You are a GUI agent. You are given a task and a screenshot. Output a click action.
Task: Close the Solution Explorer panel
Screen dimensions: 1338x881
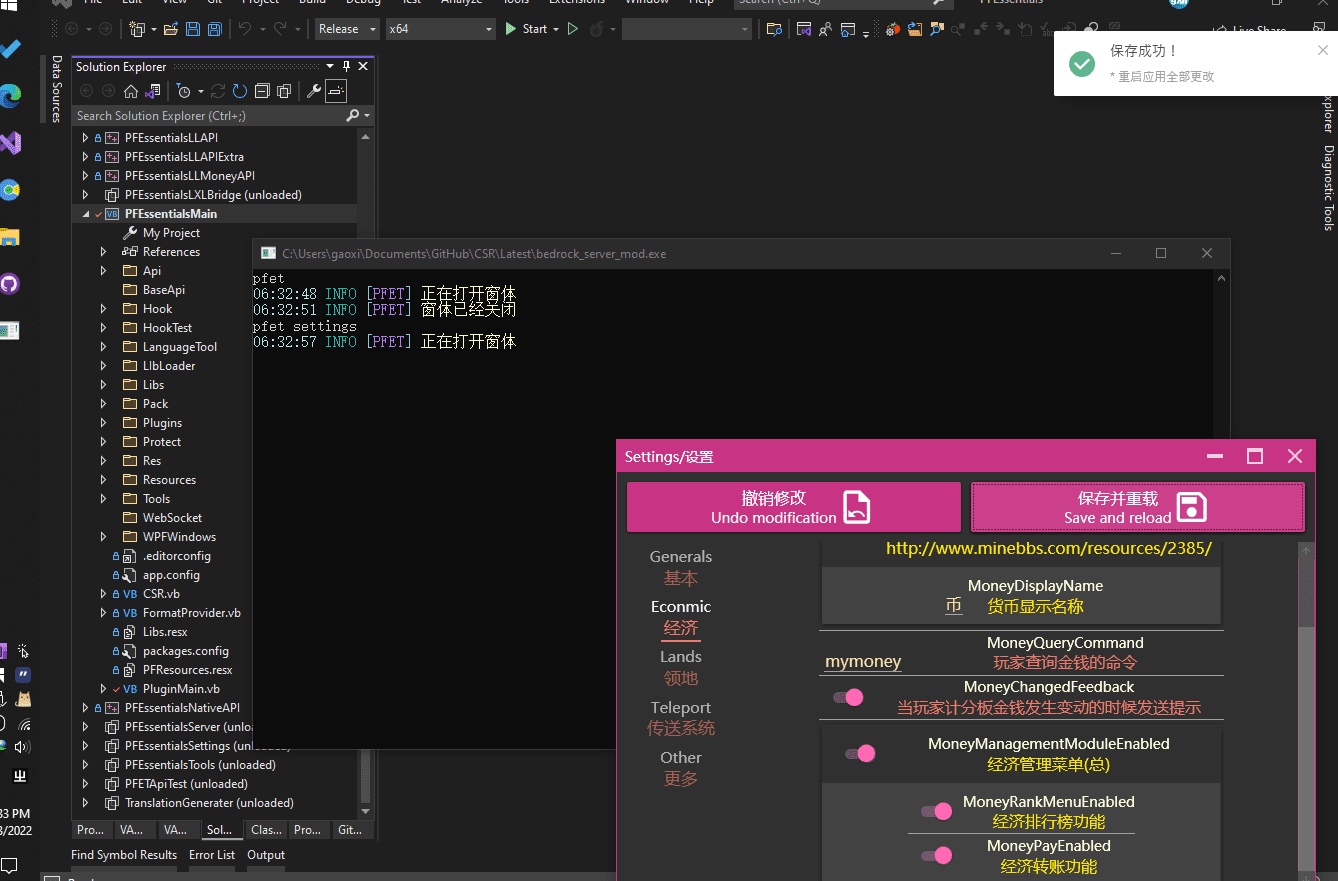363,66
